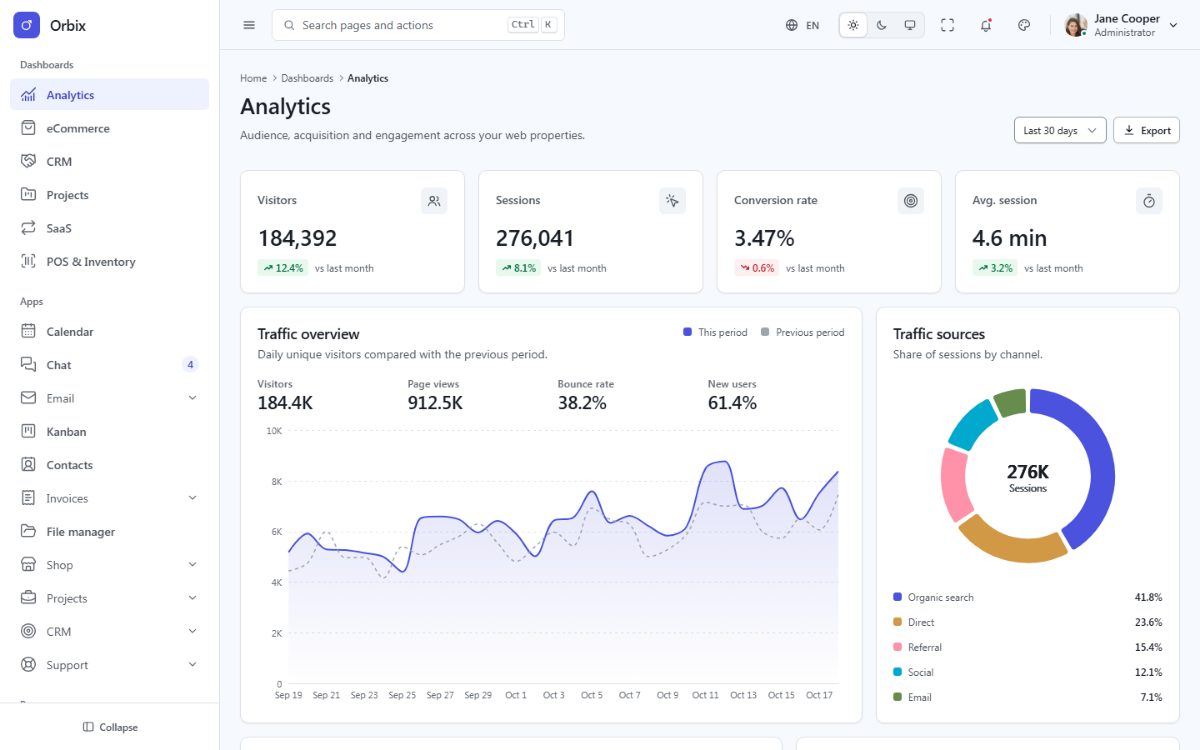Click the Support lifebuoy icon

(x=28, y=665)
